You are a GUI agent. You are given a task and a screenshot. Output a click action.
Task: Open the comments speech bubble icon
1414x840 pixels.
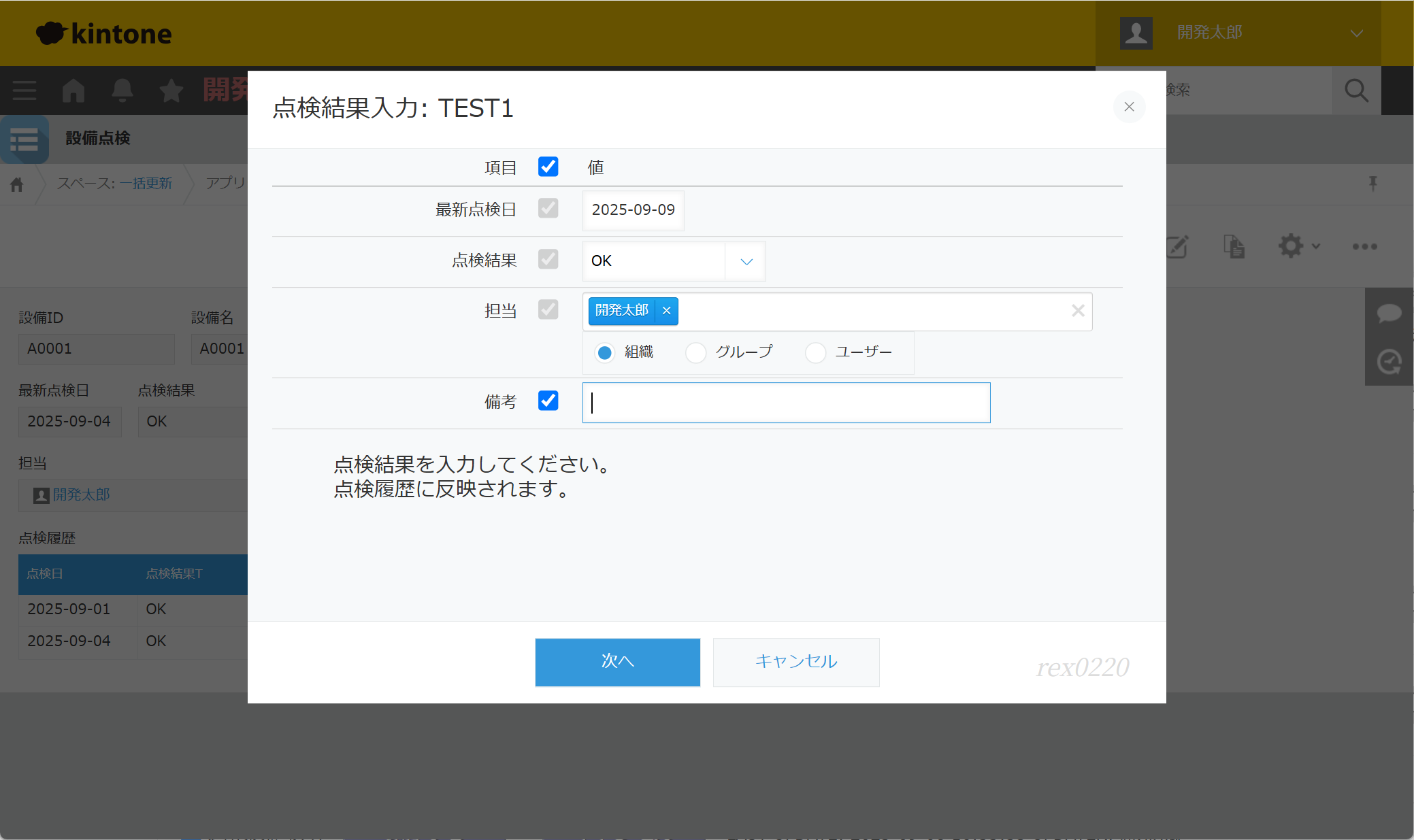coord(1389,313)
